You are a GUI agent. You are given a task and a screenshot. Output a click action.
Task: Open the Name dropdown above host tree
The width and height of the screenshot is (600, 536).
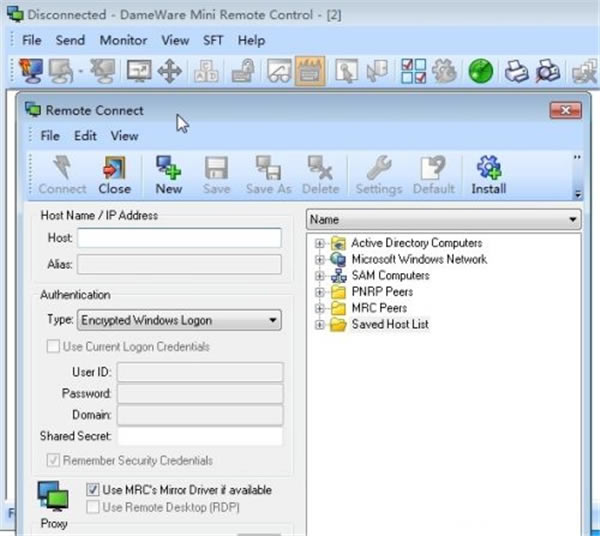click(573, 219)
